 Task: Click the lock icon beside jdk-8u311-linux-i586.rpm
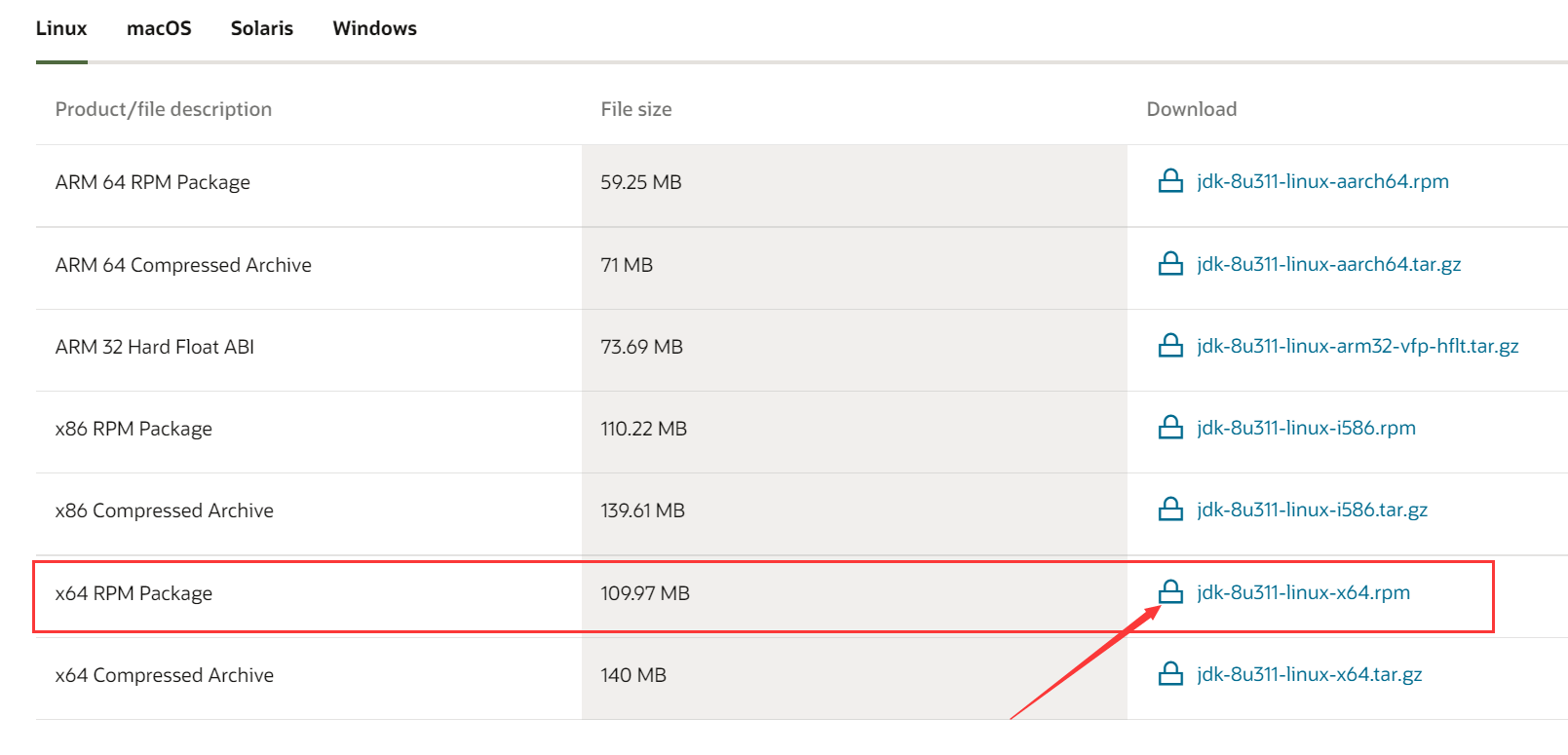click(x=1170, y=428)
